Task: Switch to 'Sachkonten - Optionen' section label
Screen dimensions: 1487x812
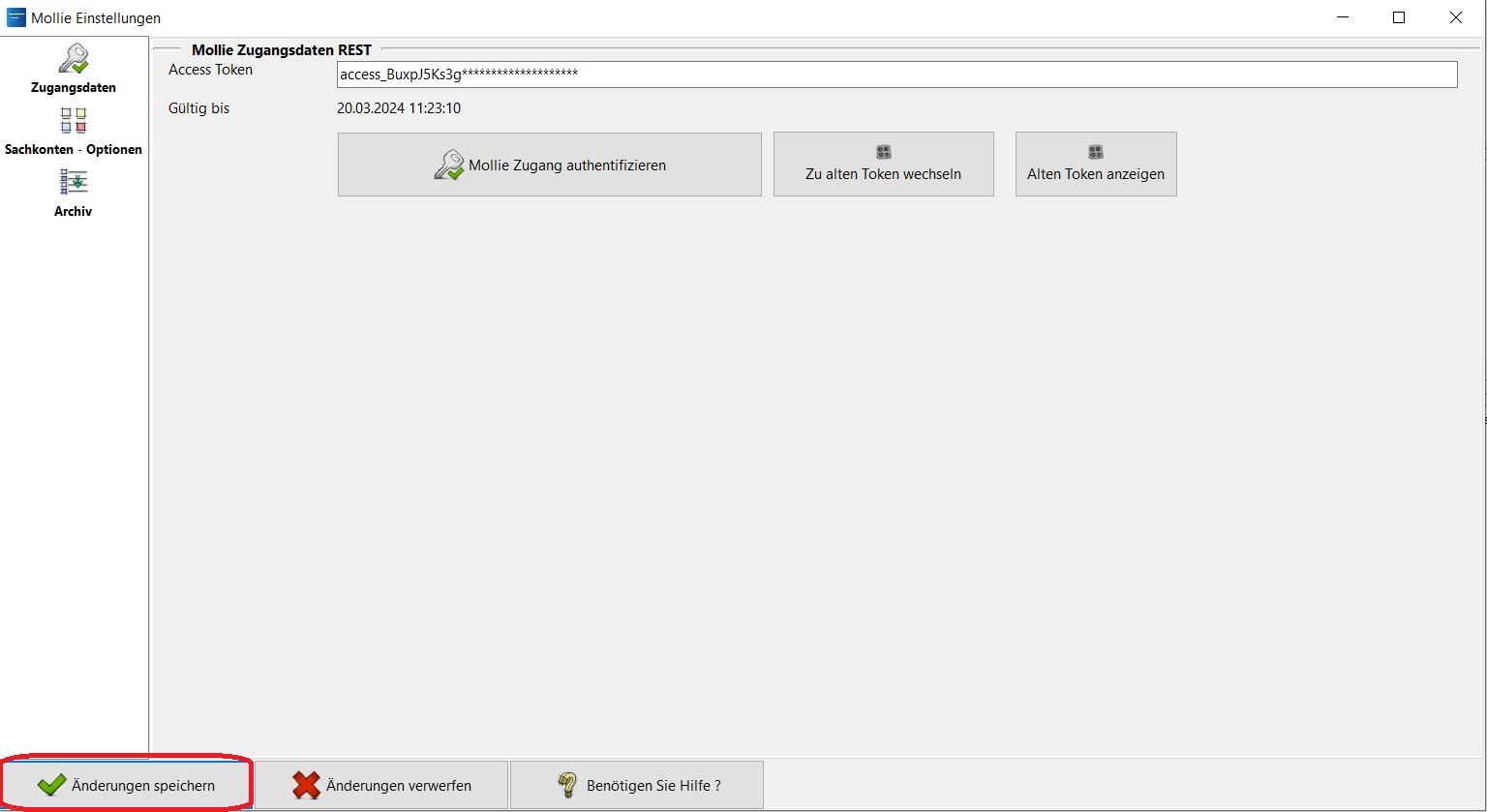Action: (74, 149)
